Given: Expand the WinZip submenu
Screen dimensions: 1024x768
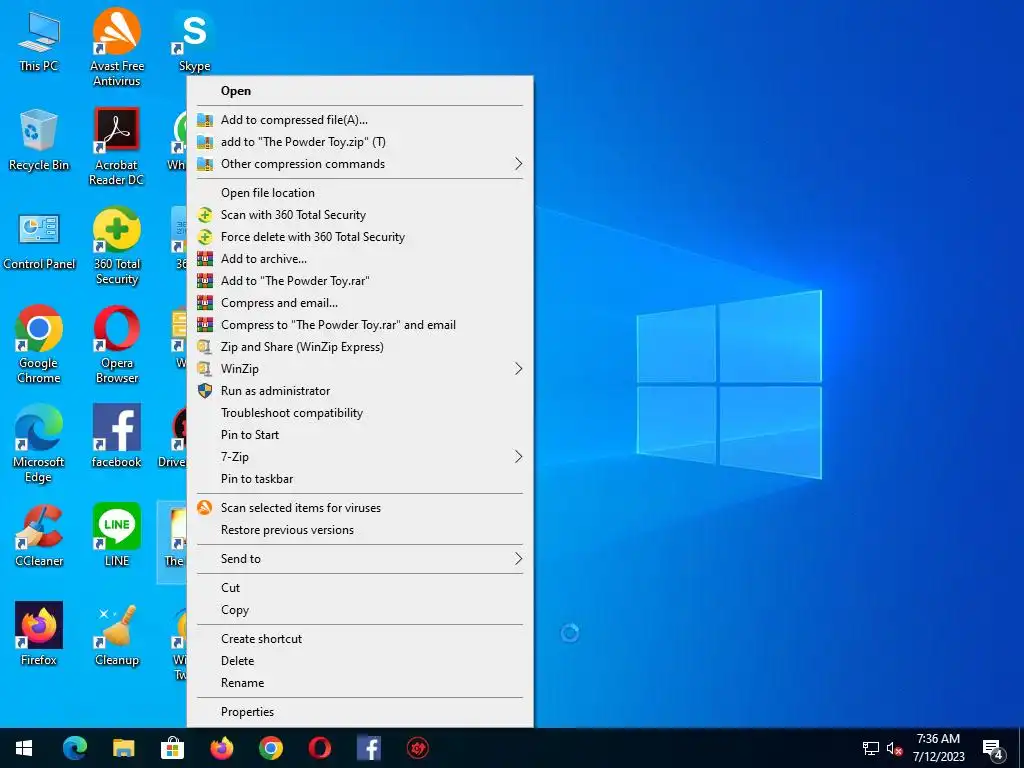Looking at the screenshot, I should [x=360, y=369].
